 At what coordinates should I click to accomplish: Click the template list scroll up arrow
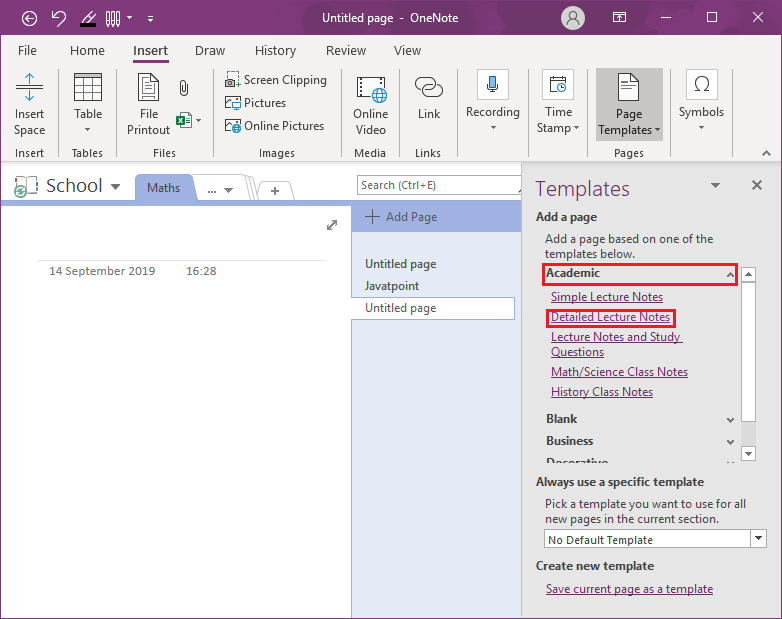pos(749,274)
